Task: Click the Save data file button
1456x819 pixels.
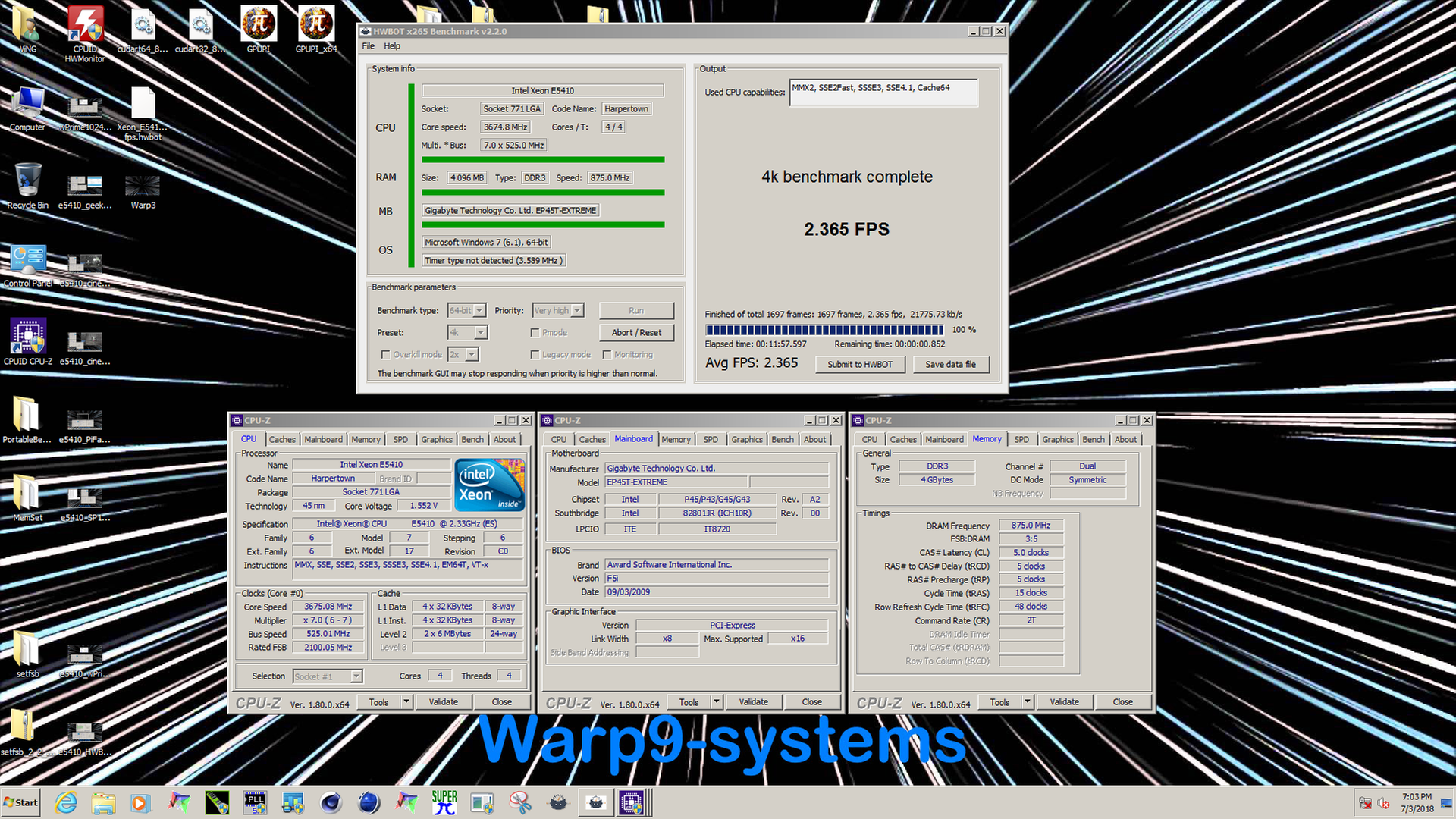Action: click(950, 365)
